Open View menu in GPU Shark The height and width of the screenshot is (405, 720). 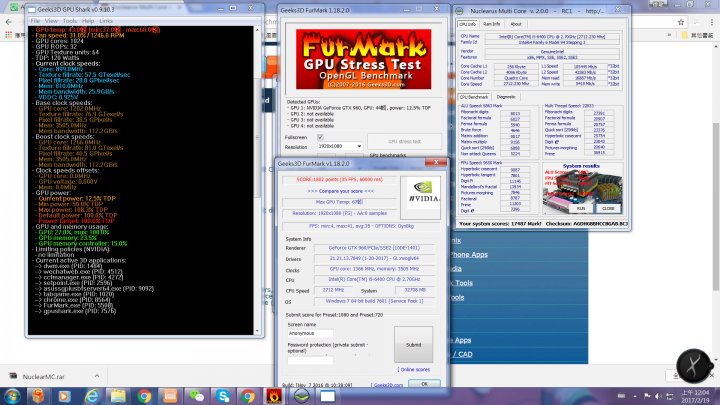point(51,21)
